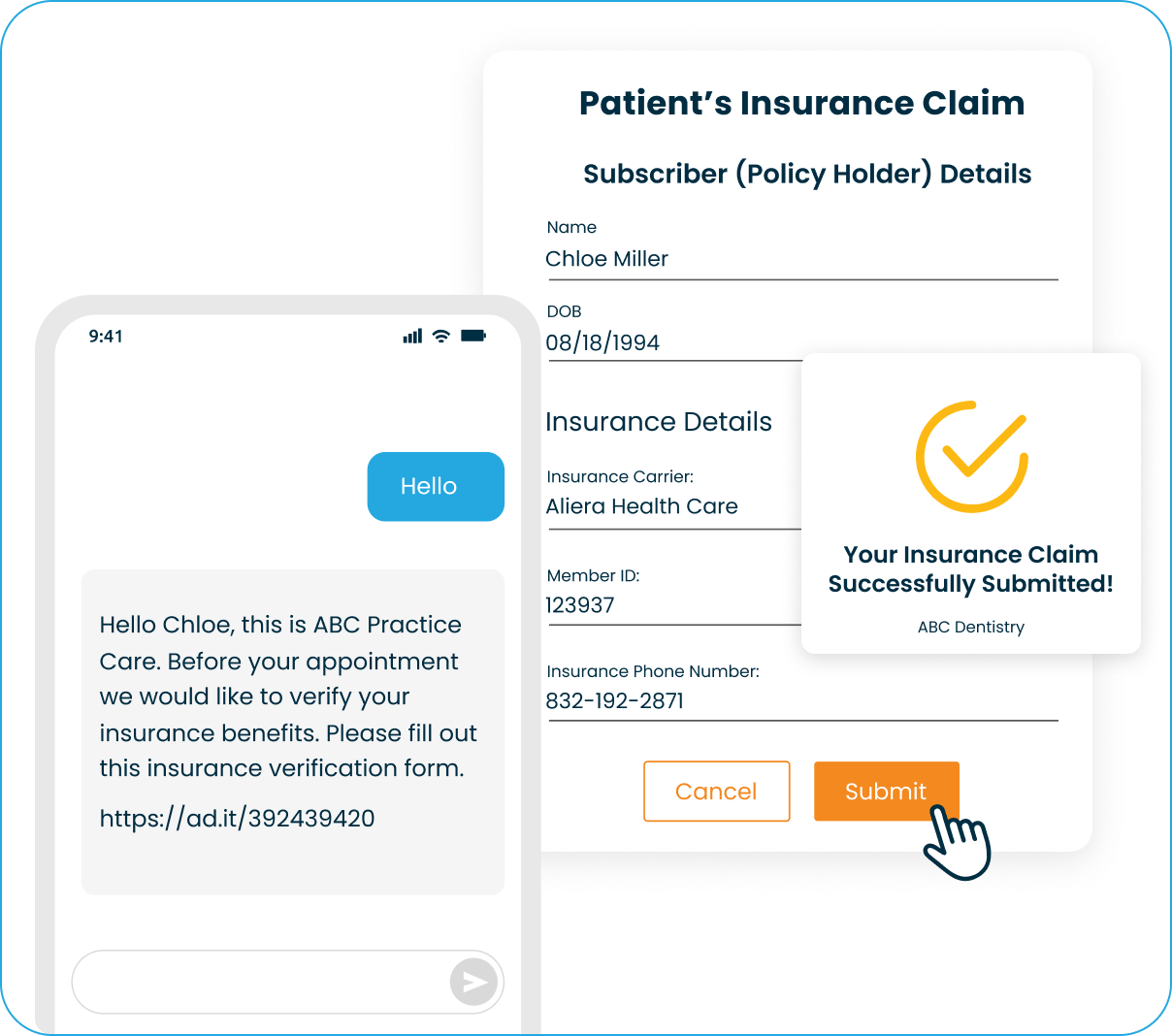Click the empty message compose box
Image resolution: width=1172 pixels, height=1036 pixels.
pyautogui.click(x=262, y=982)
